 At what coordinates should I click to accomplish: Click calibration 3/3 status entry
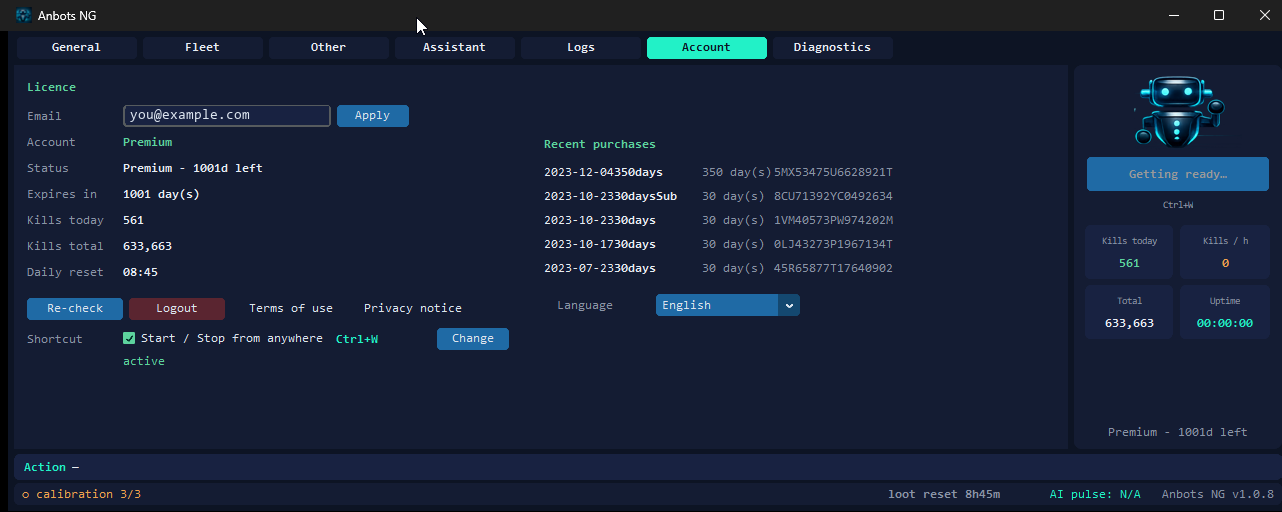coord(82,495)
